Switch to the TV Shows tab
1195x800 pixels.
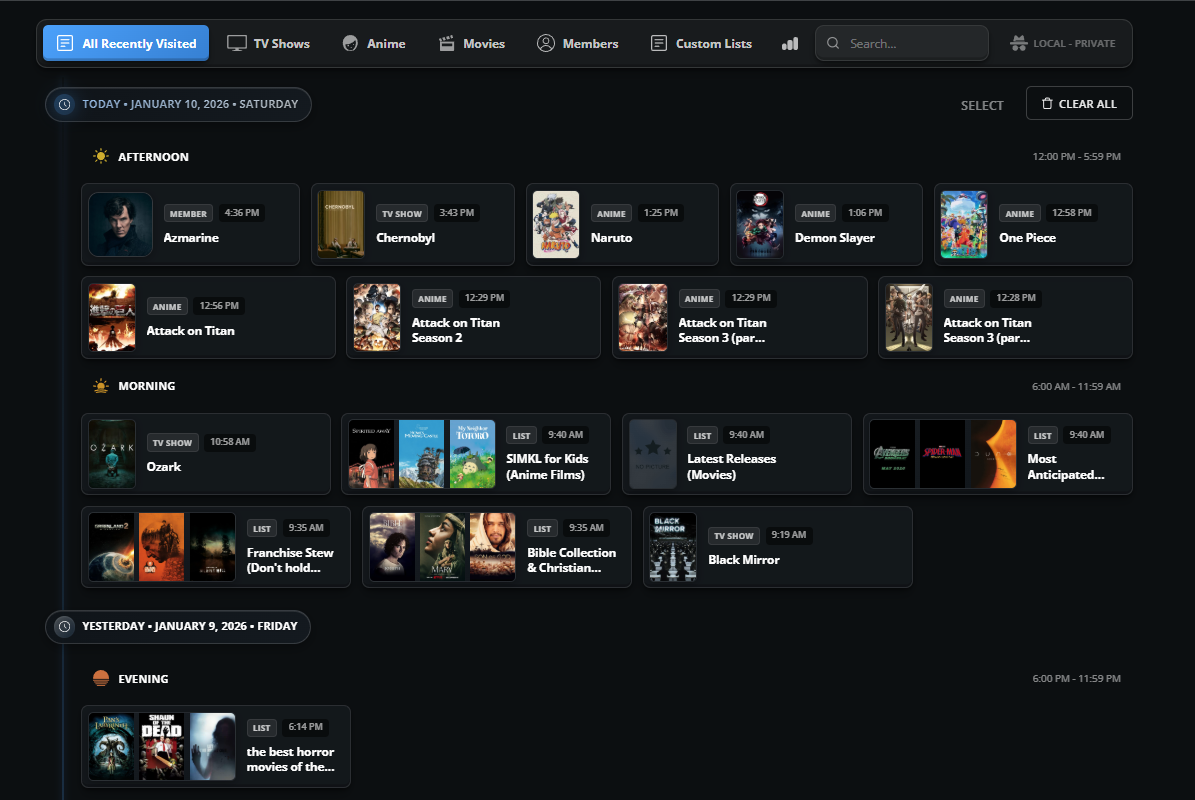pyautogui.click(x=268, y=44)
